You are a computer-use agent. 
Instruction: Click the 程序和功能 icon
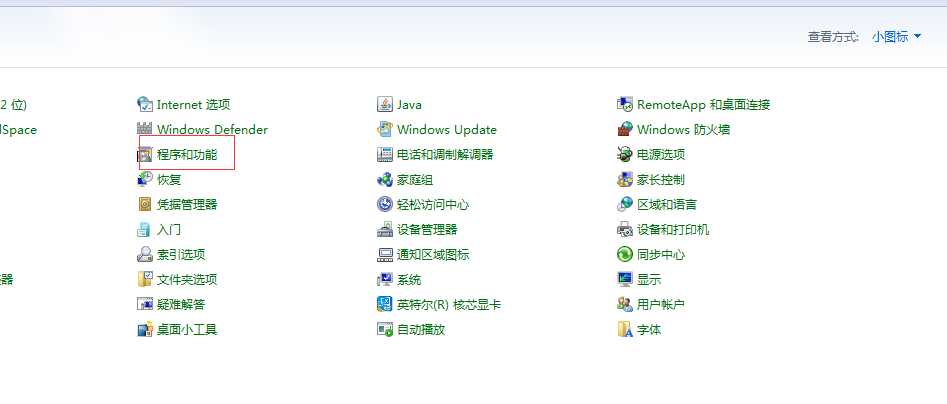[145, 155]
